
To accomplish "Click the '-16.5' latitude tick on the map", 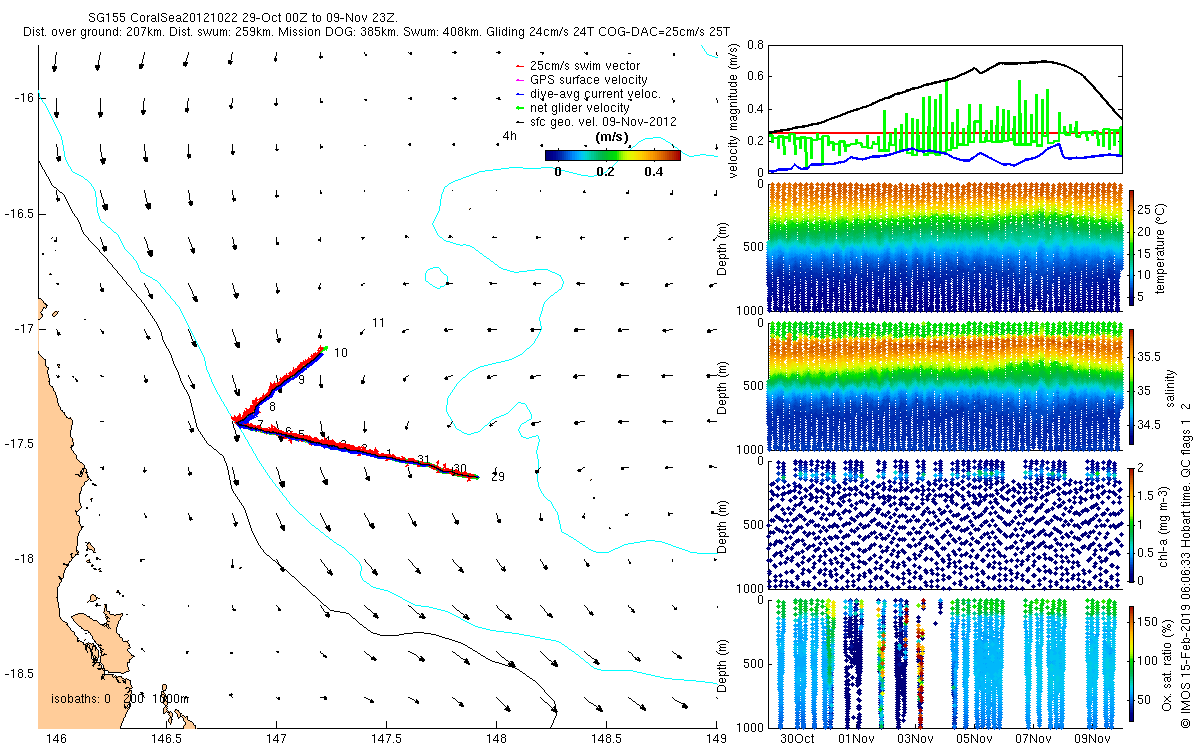I will 20,214.
